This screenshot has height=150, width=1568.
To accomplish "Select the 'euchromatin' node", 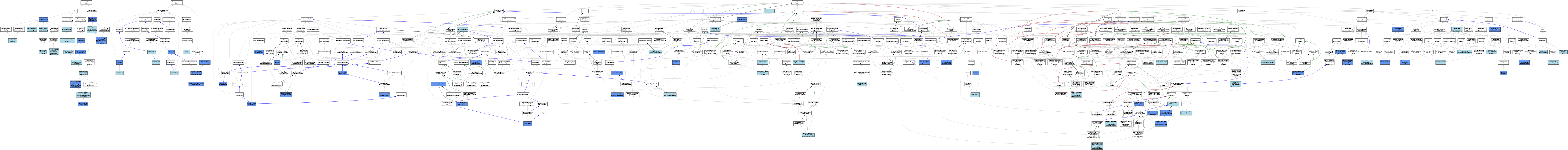I will pos(120,73).
